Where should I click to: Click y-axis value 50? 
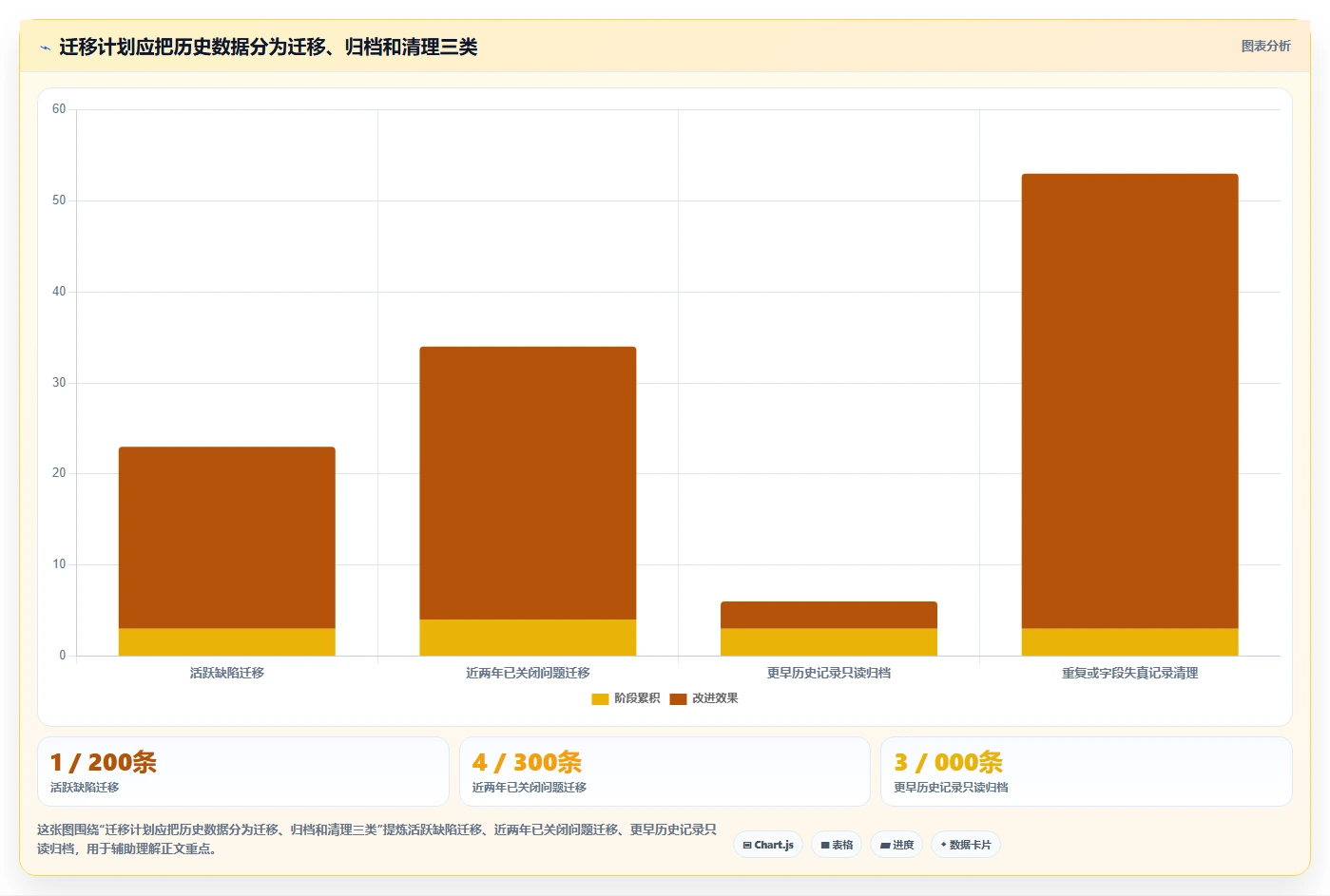click(59, 200)
